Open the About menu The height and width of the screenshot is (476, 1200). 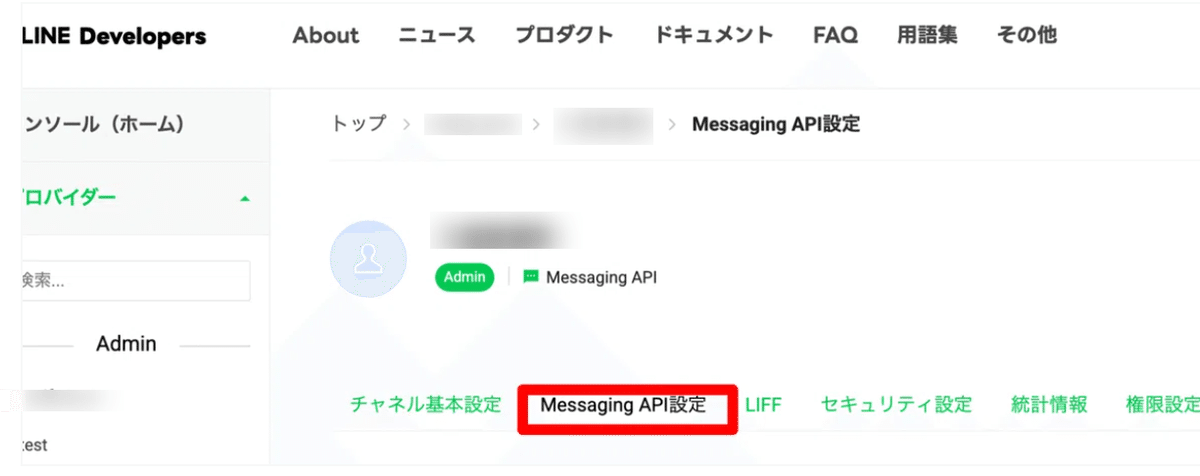point(325,35)
